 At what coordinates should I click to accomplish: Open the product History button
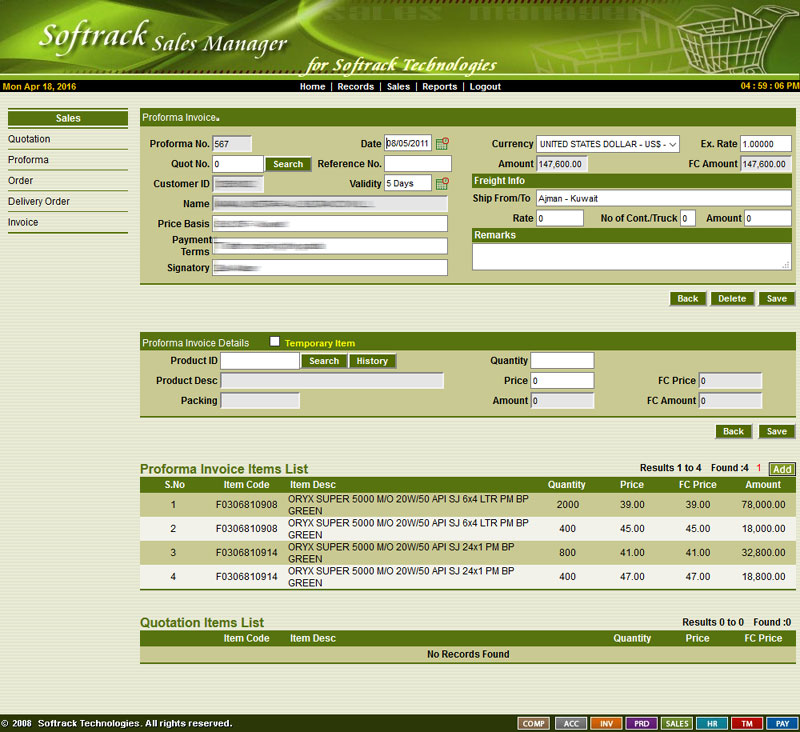372,361
